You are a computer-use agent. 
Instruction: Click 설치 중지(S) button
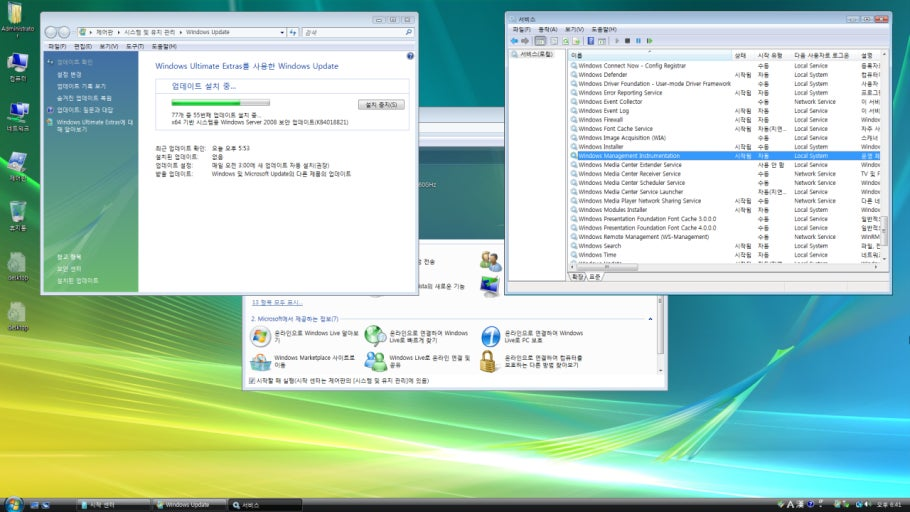(381, 104)
